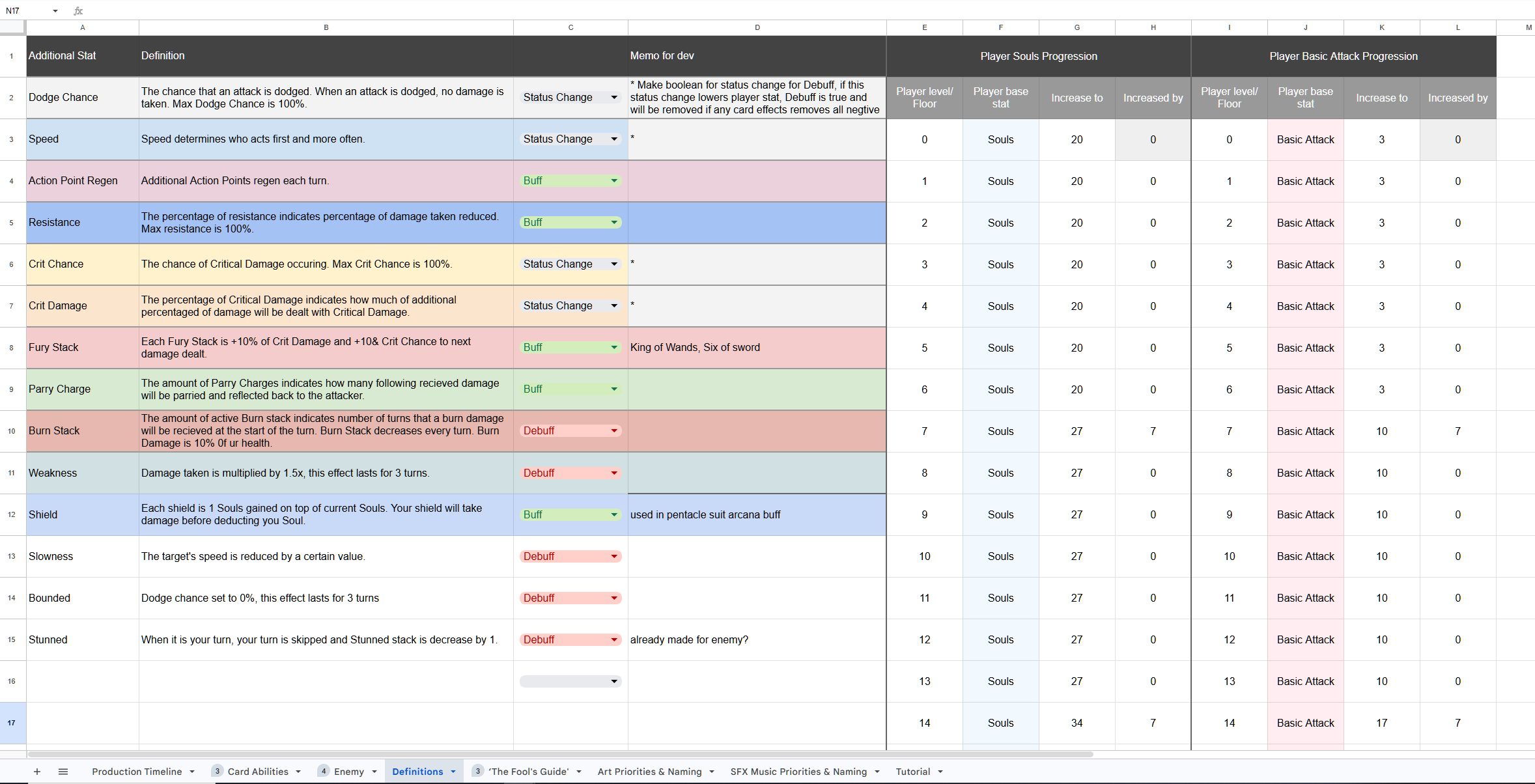Select the 'Parry Charge' cell
The image size is (1535, 784).
tap(83, 389)
